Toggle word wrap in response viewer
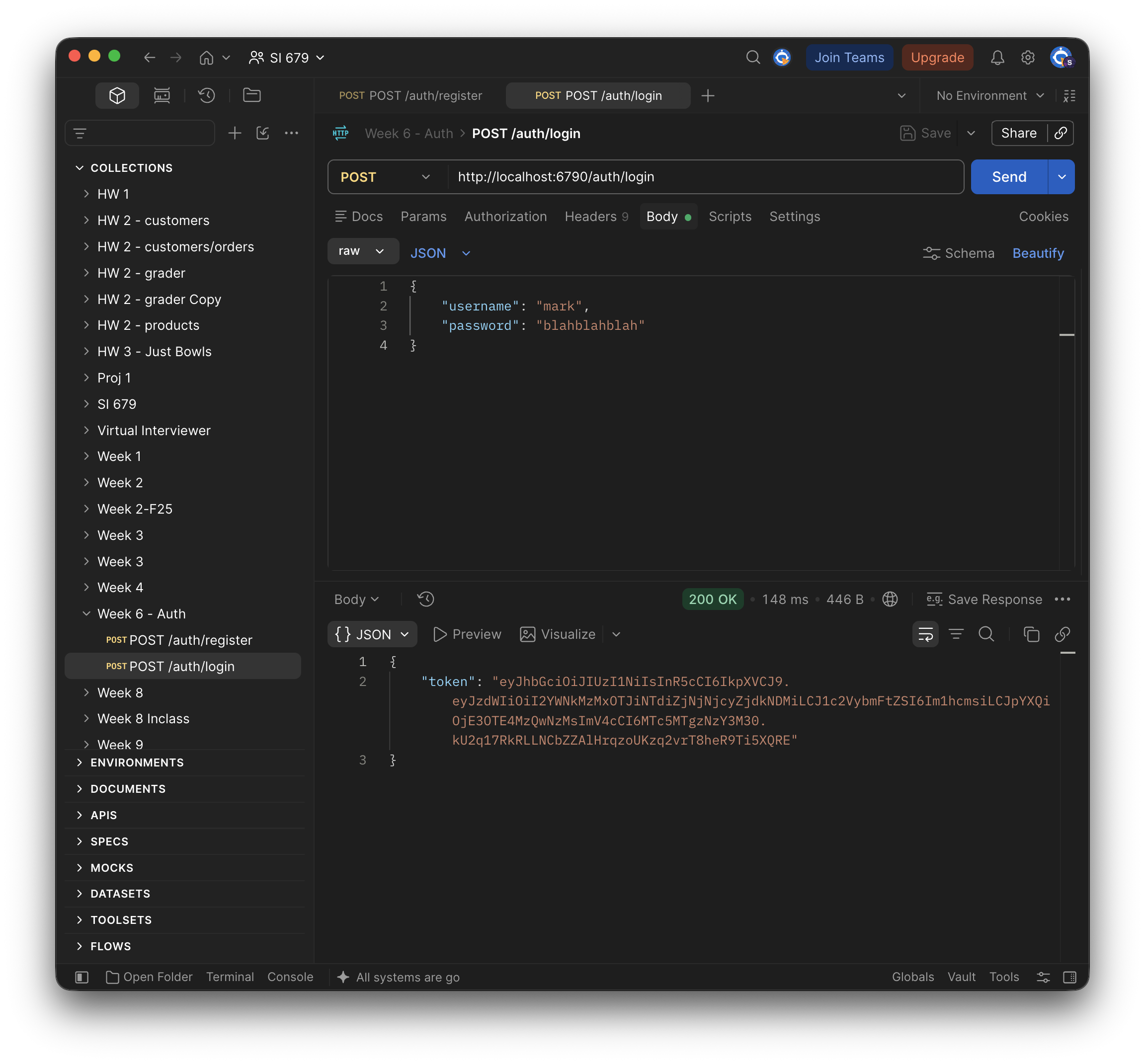Screen dimensions: 1145x1064 point(925,634)
